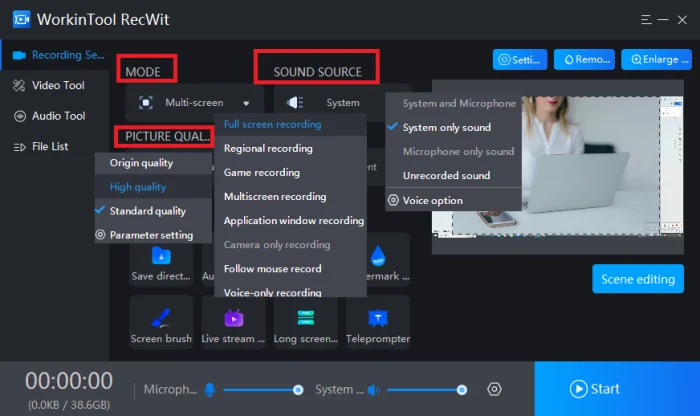The width and height of the screenshot is (700, 416).
Task: Adjust the microphone volume slider
Action: 263,390
